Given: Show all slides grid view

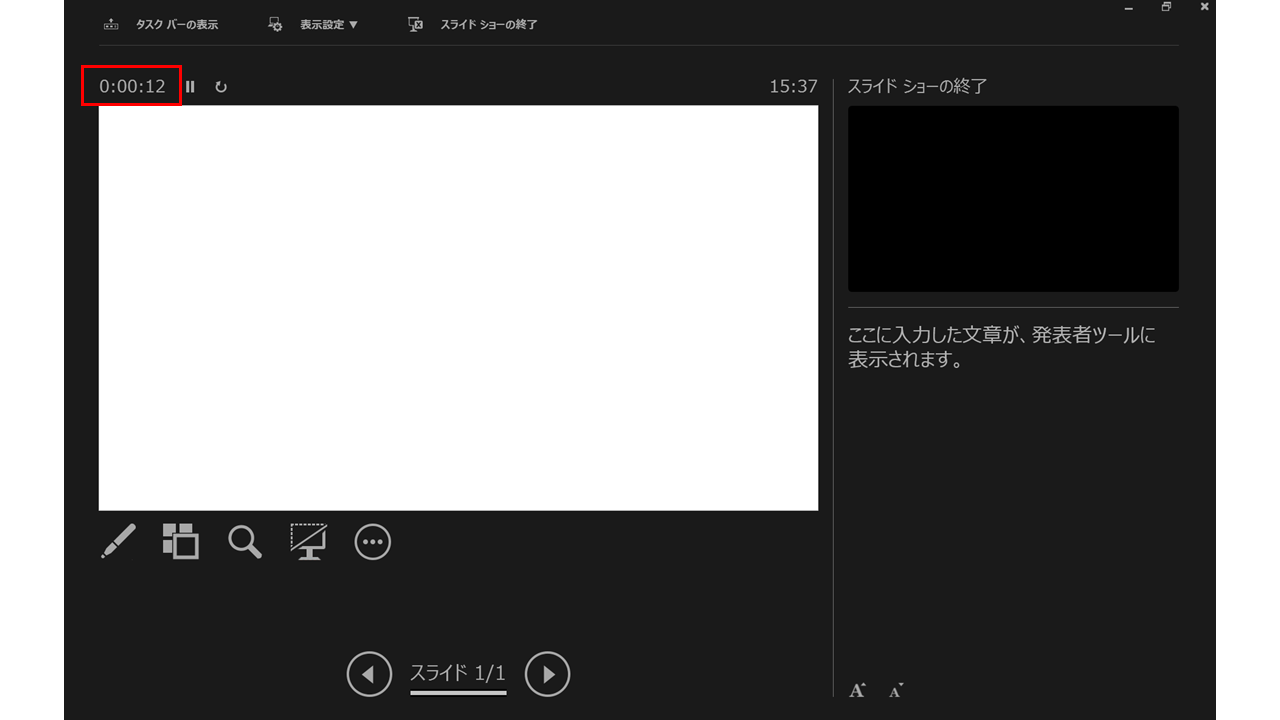Looking at the screenshot, I should coord(181,541).
